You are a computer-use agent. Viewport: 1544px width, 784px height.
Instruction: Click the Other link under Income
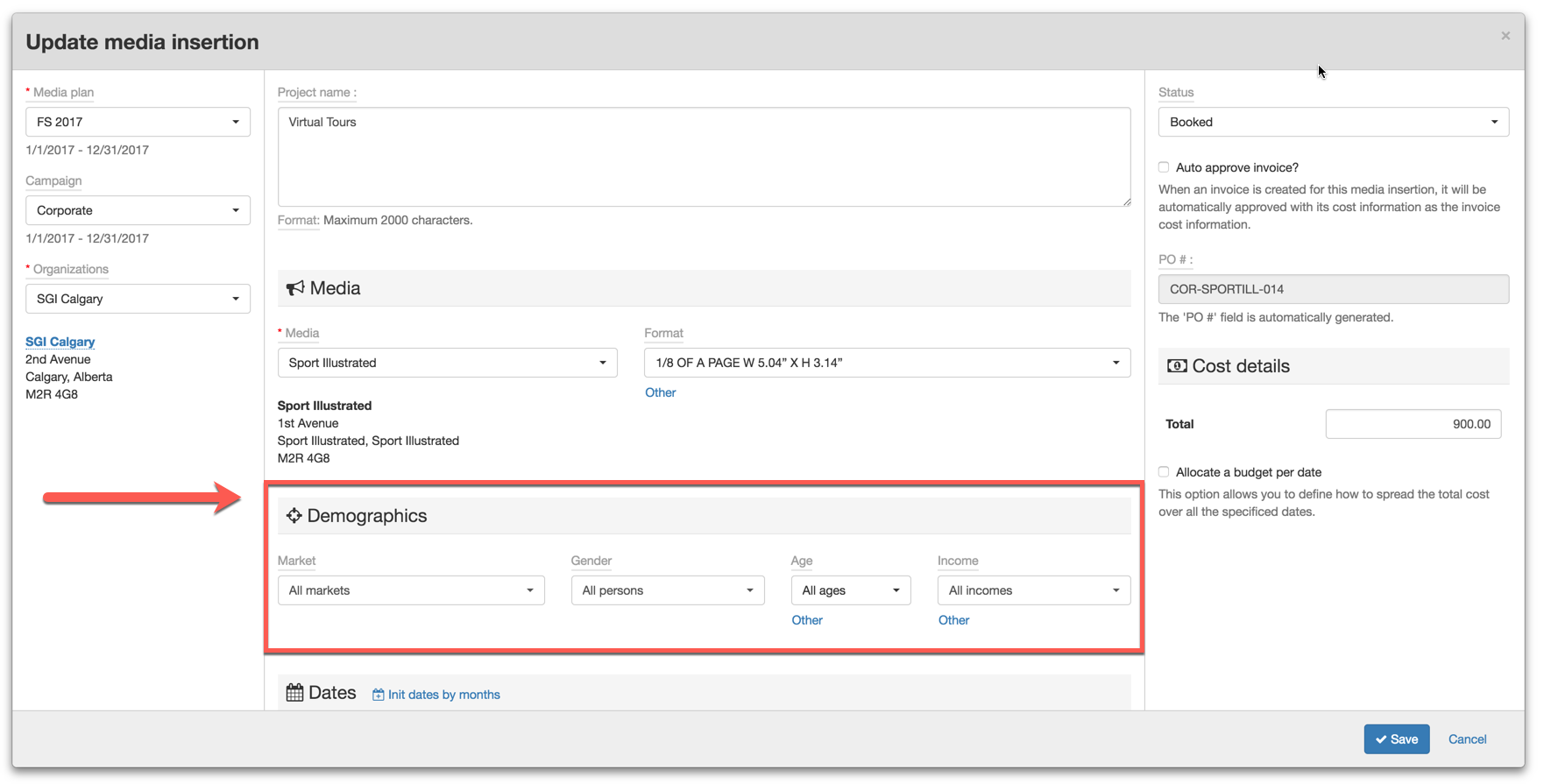pyautogui.click(x=953, y=620)
